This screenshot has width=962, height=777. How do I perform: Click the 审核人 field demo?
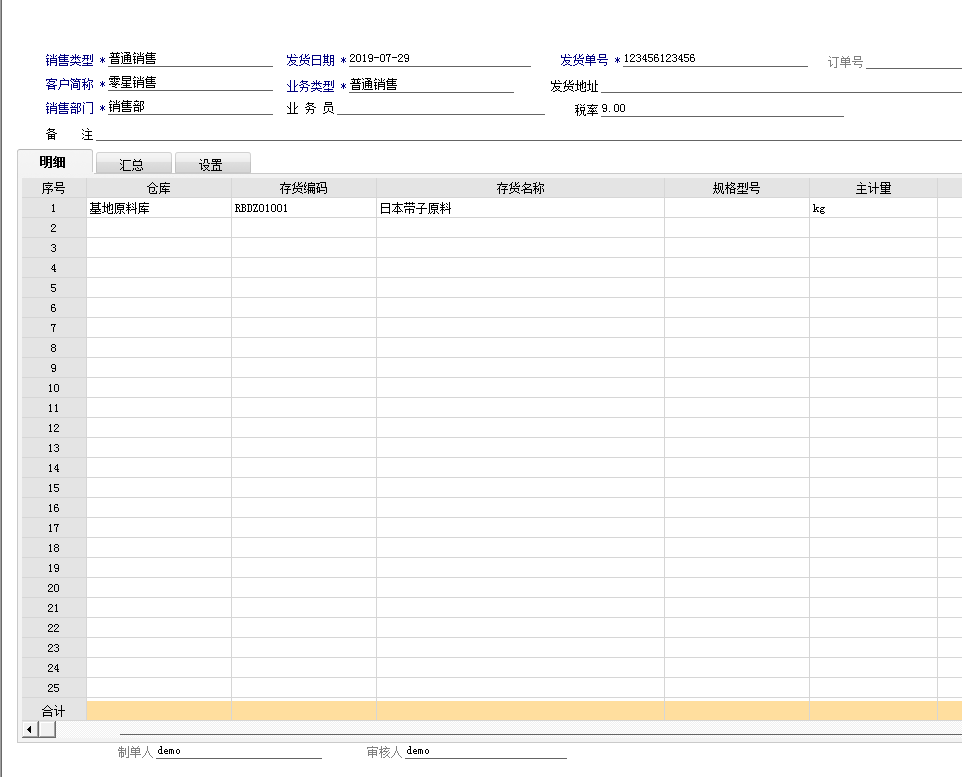pos(486,751)
